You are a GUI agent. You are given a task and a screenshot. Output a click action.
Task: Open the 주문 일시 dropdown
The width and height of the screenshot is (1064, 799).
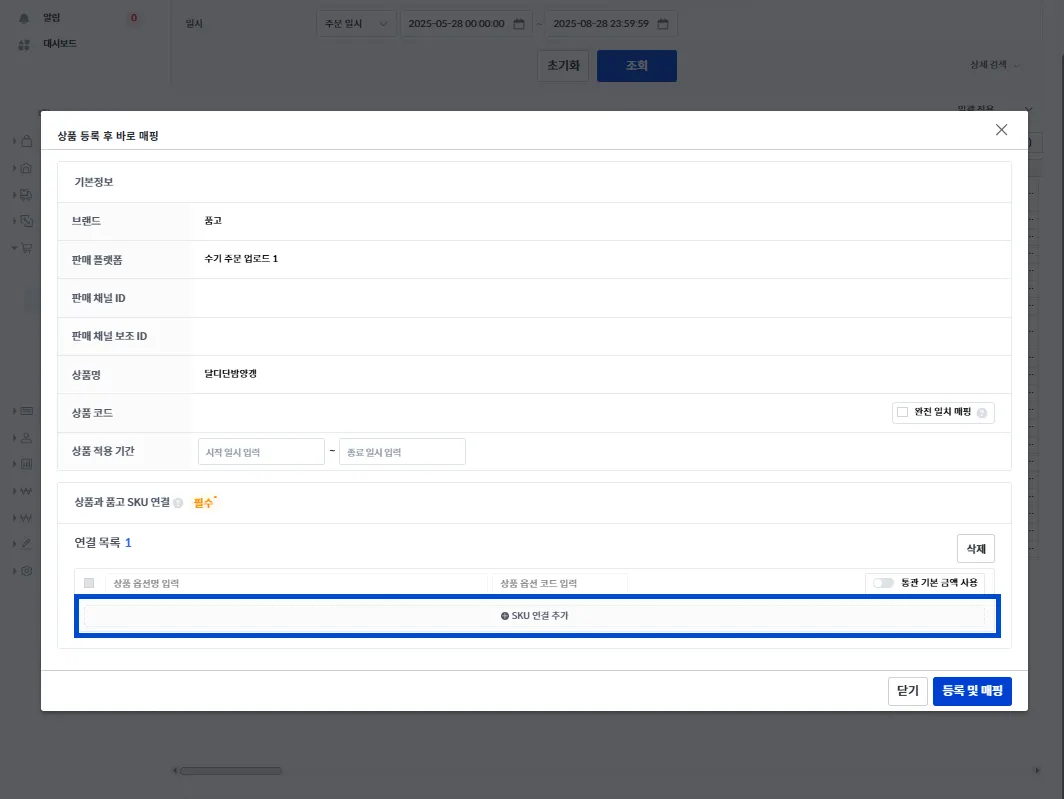coord(356,24)
